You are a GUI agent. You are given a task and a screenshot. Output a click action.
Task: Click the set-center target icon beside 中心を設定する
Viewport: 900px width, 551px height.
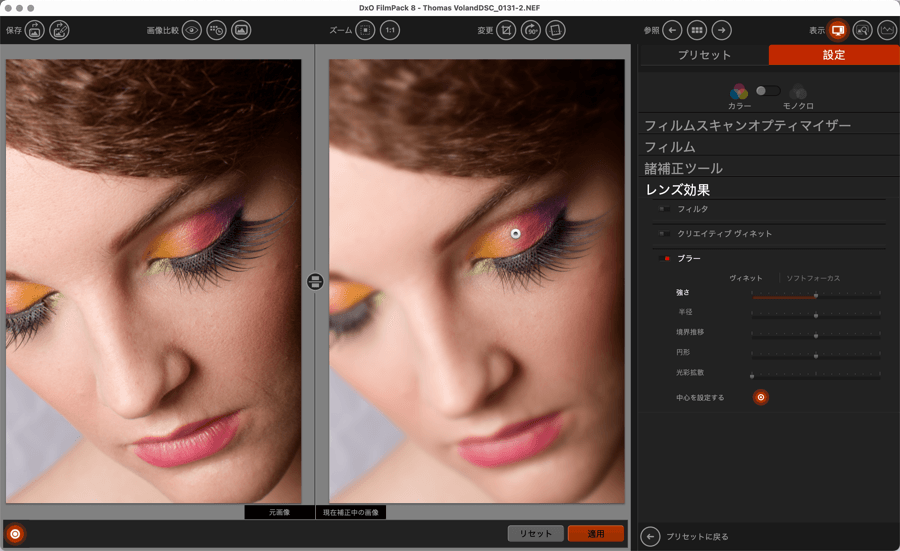[761, 397]
